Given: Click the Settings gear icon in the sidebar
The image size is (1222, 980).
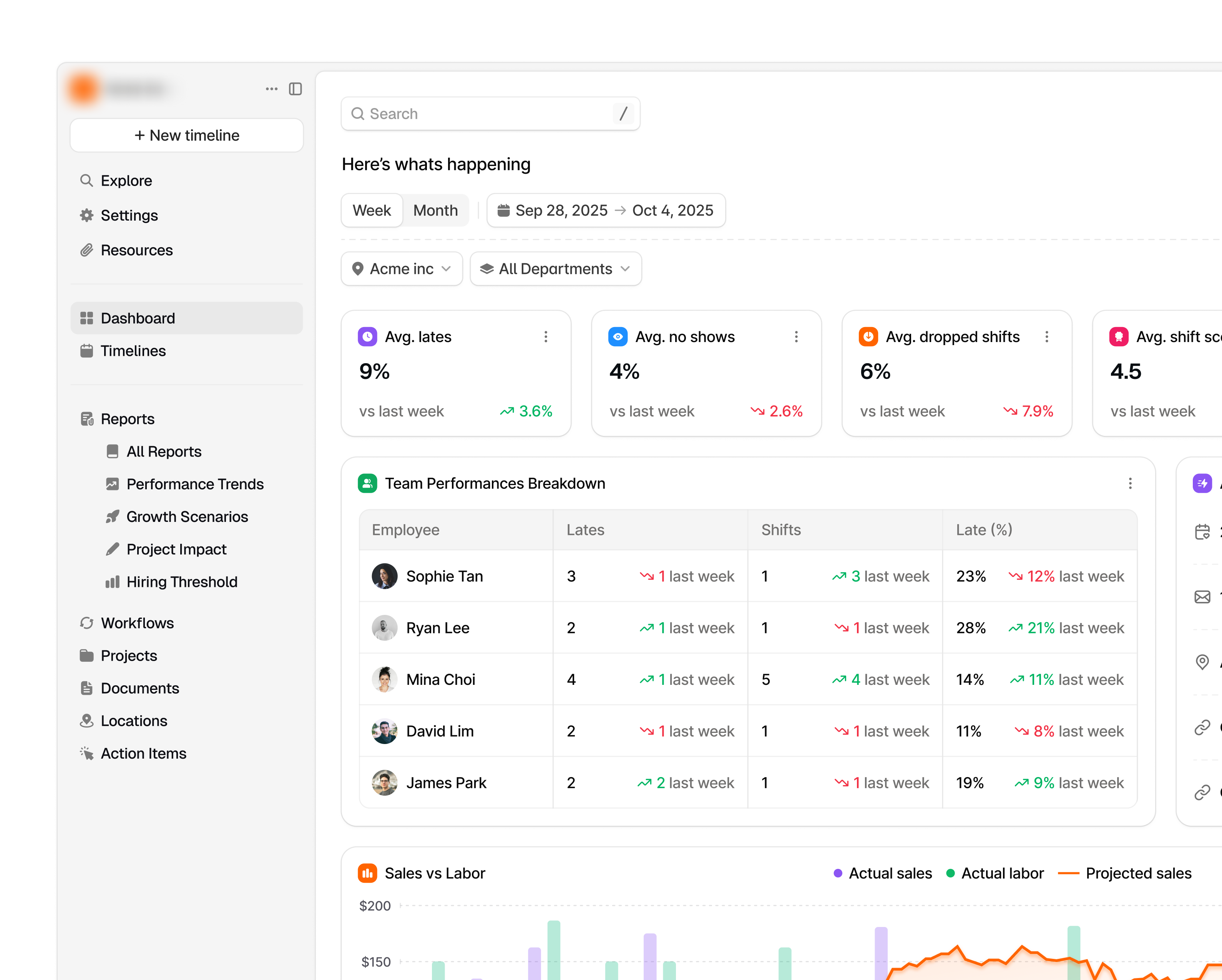Looking at the screenshot, I should point(87,215).
